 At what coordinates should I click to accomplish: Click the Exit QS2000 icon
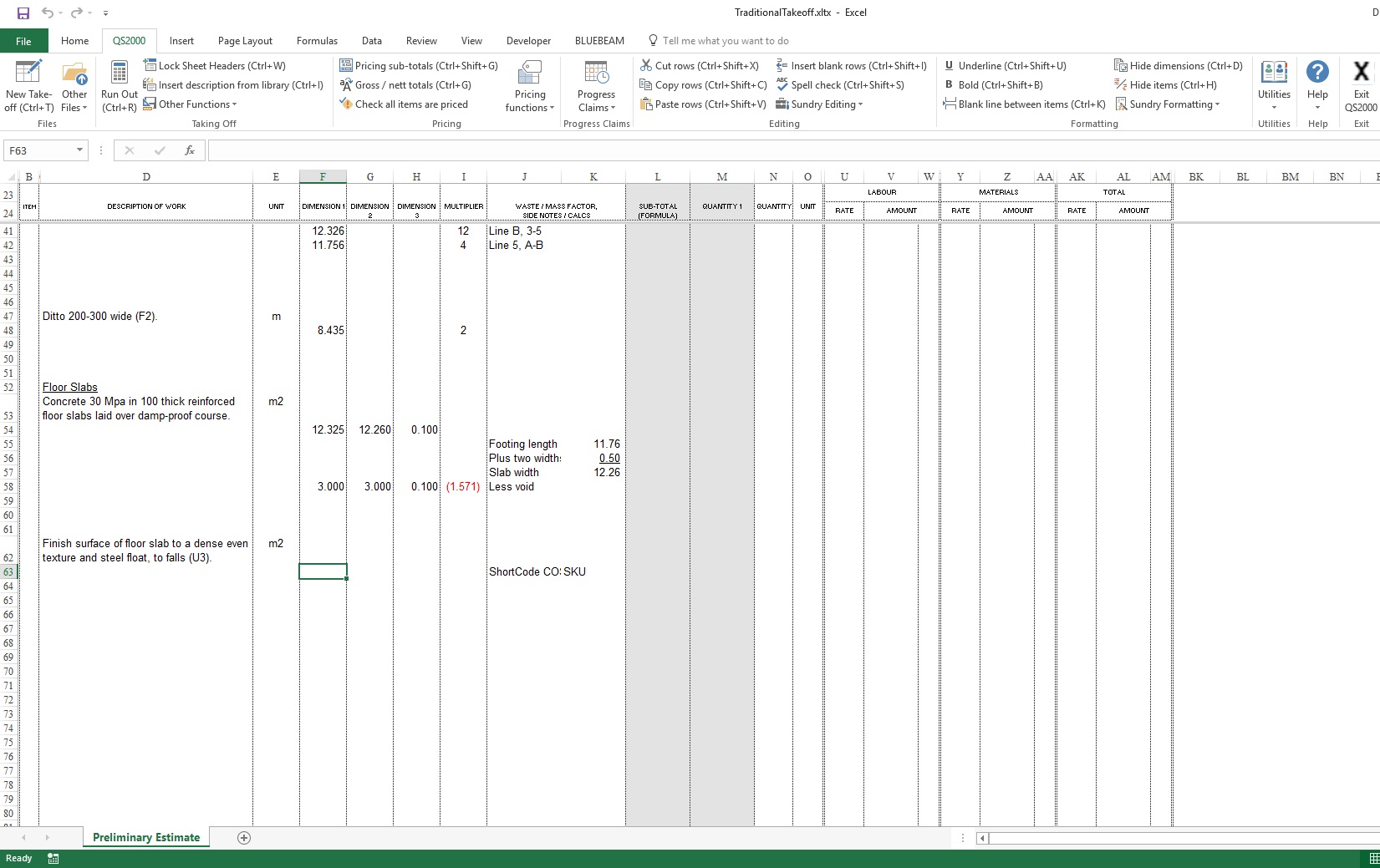1361,74
